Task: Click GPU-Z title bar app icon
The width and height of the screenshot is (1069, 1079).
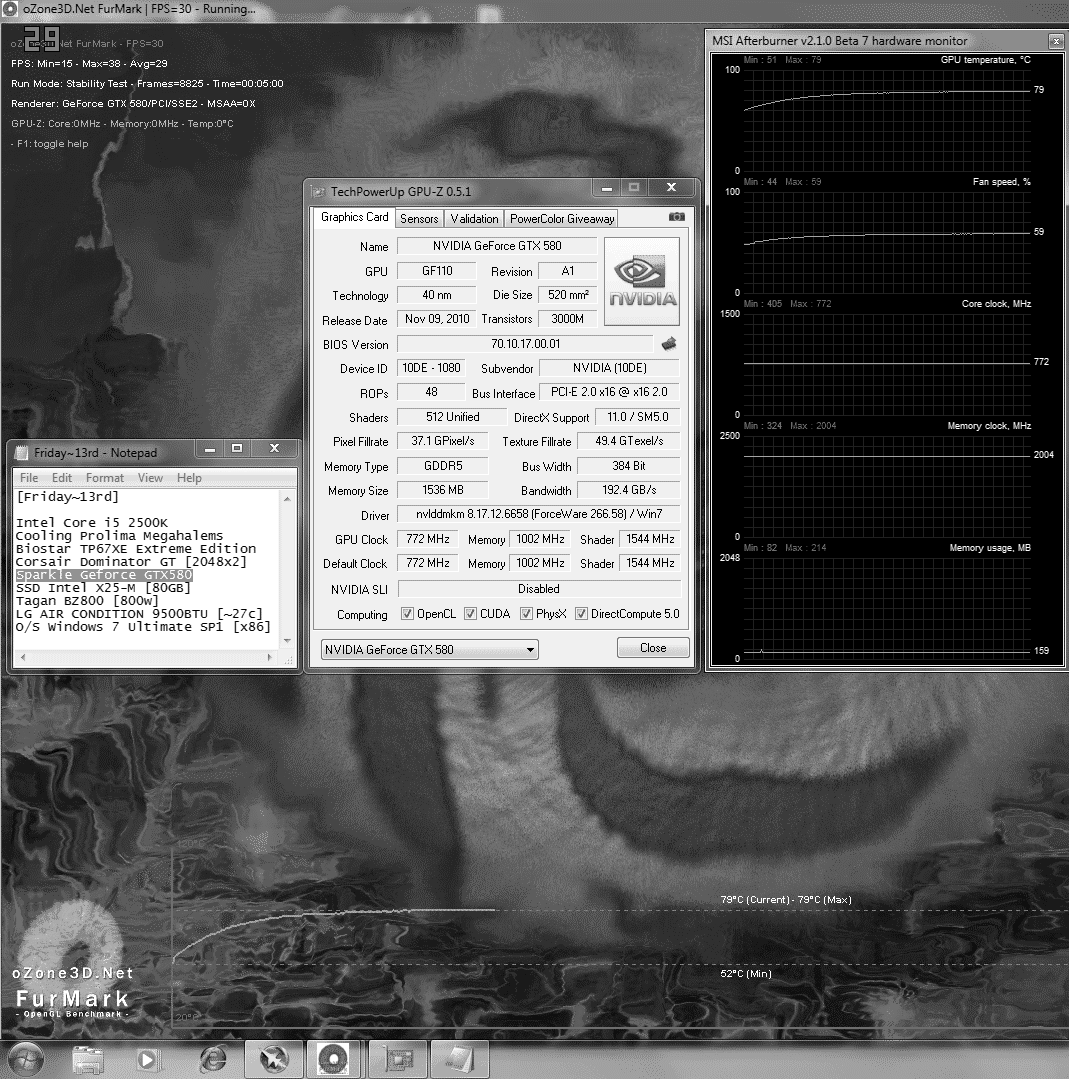Action: (318, 191)
